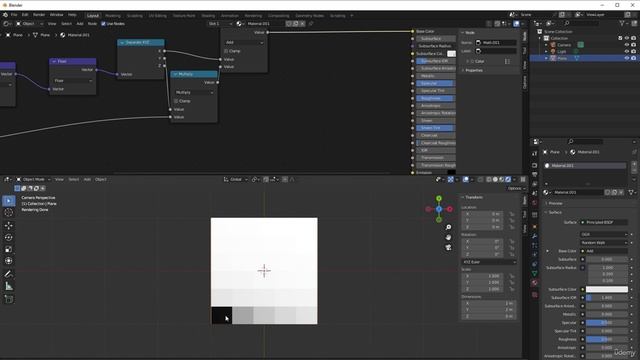Hide Collection via its eye icon
Image resolution: width=640 pixels, height=360 pixels.
coord(627,38)
